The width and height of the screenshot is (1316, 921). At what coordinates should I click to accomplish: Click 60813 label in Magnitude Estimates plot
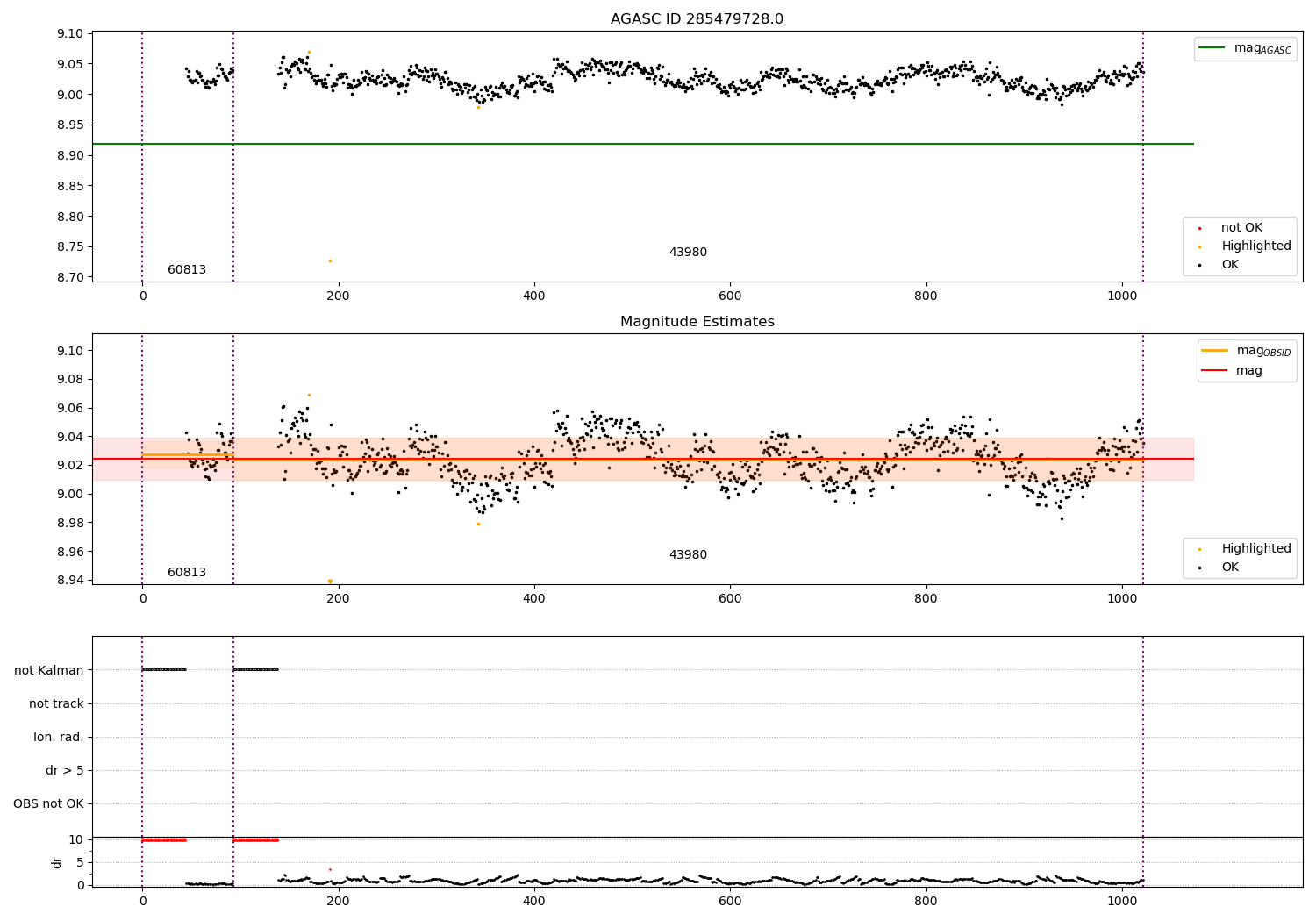click(x=187, y=573)
